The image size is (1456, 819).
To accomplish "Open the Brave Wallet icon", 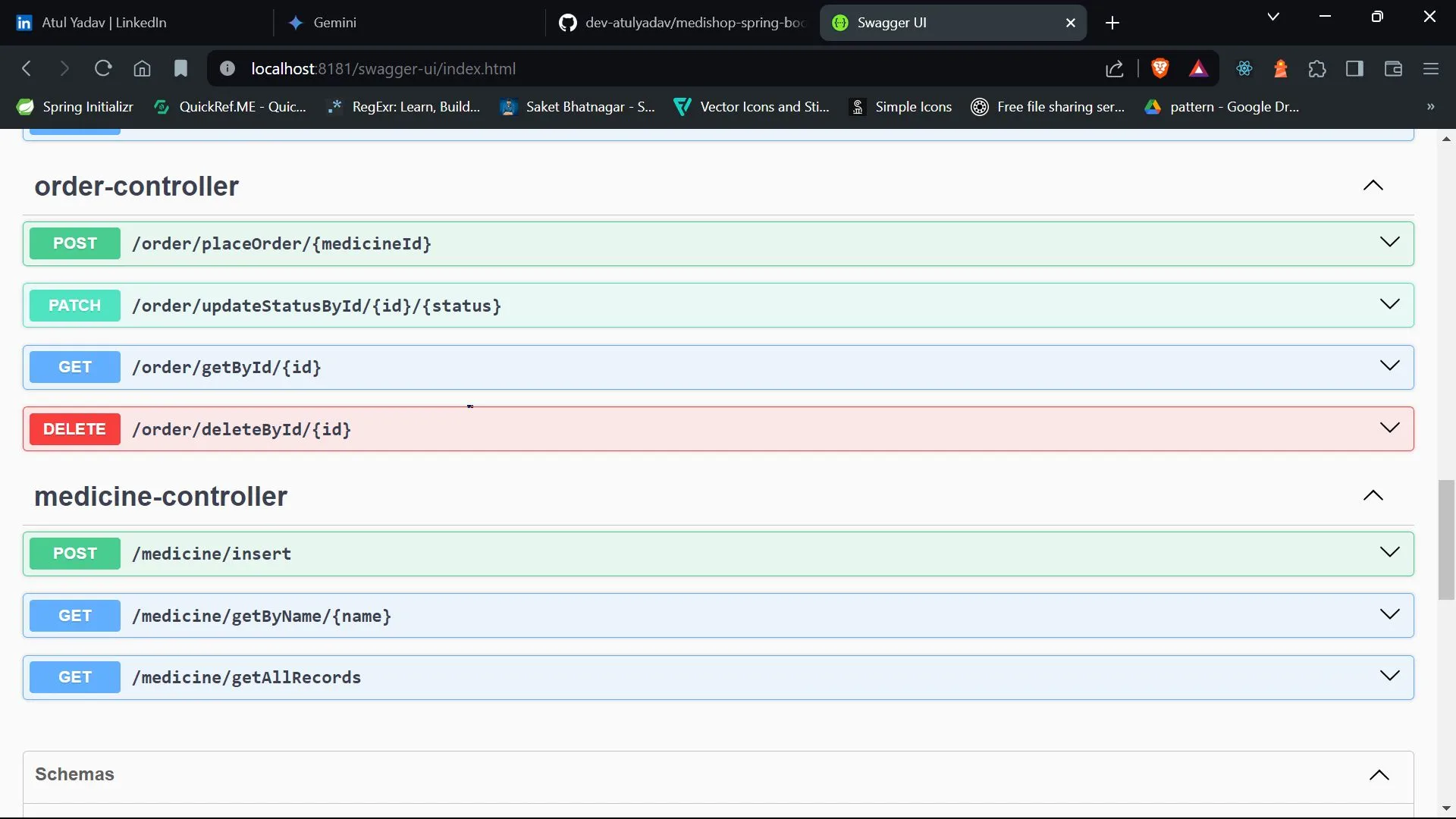I will (1393, 69).
